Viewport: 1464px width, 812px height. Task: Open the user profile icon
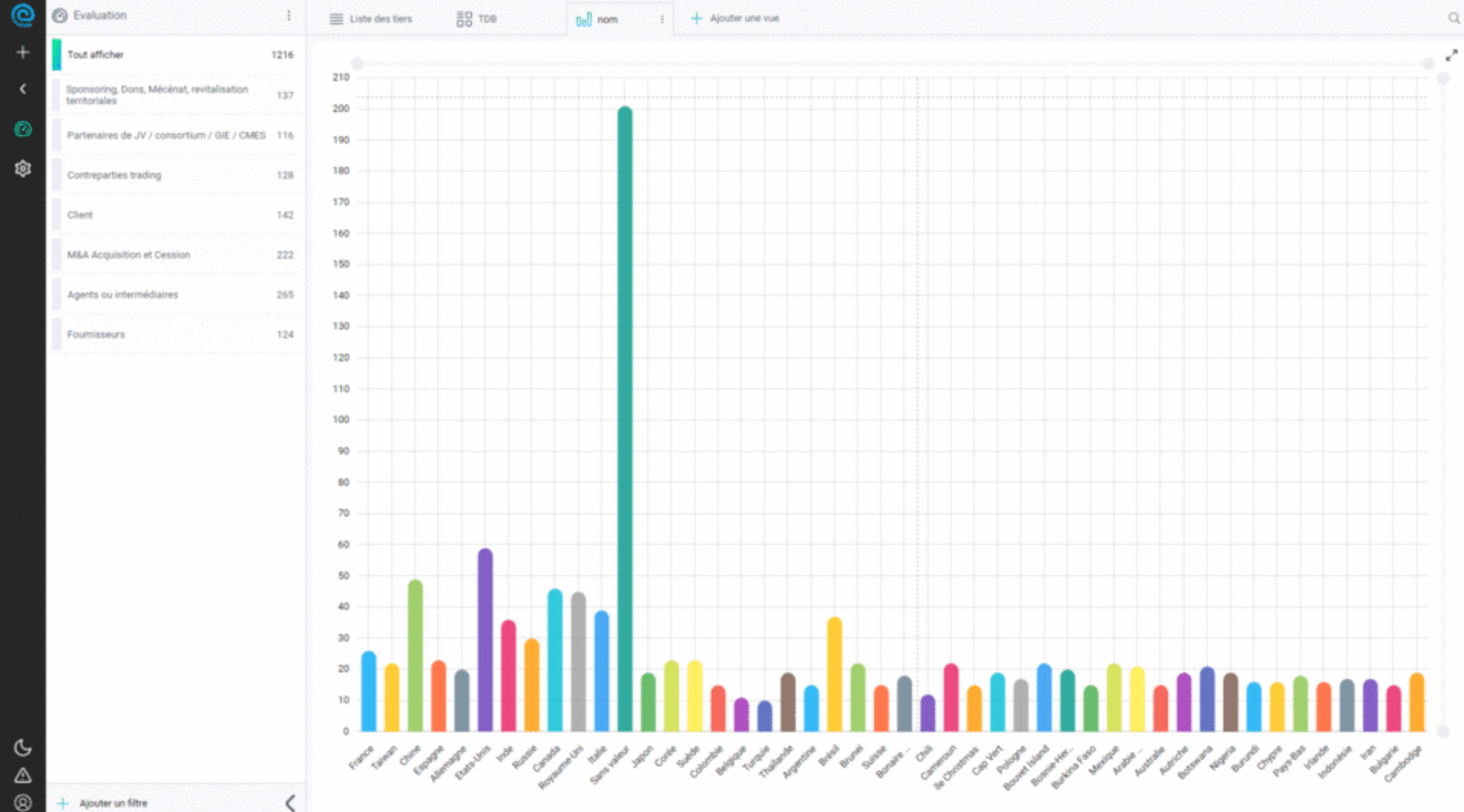tap(23, 802)
